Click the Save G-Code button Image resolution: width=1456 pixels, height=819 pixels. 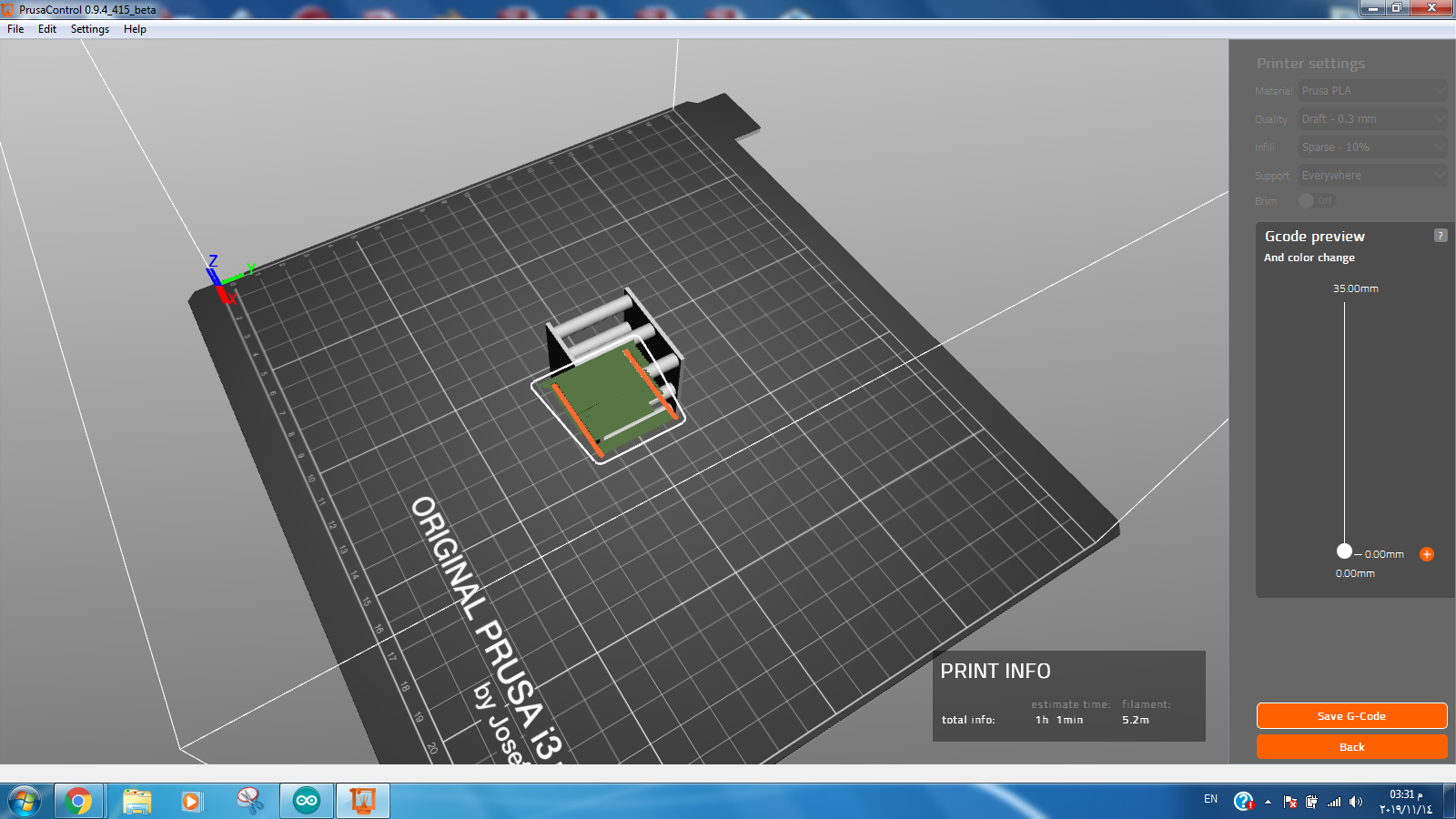click(1351, 716)
